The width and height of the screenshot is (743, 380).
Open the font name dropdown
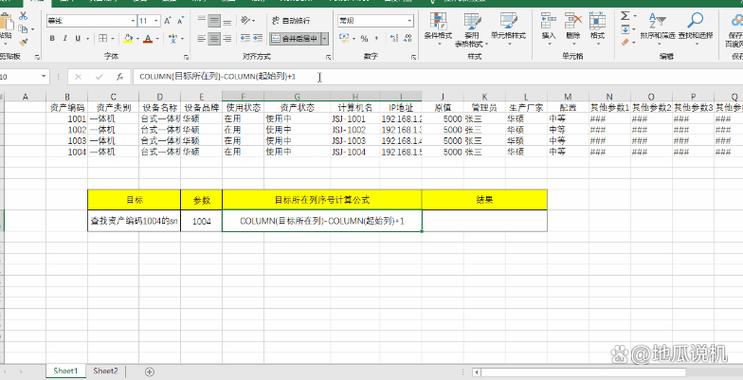click(x=133, y=21)
